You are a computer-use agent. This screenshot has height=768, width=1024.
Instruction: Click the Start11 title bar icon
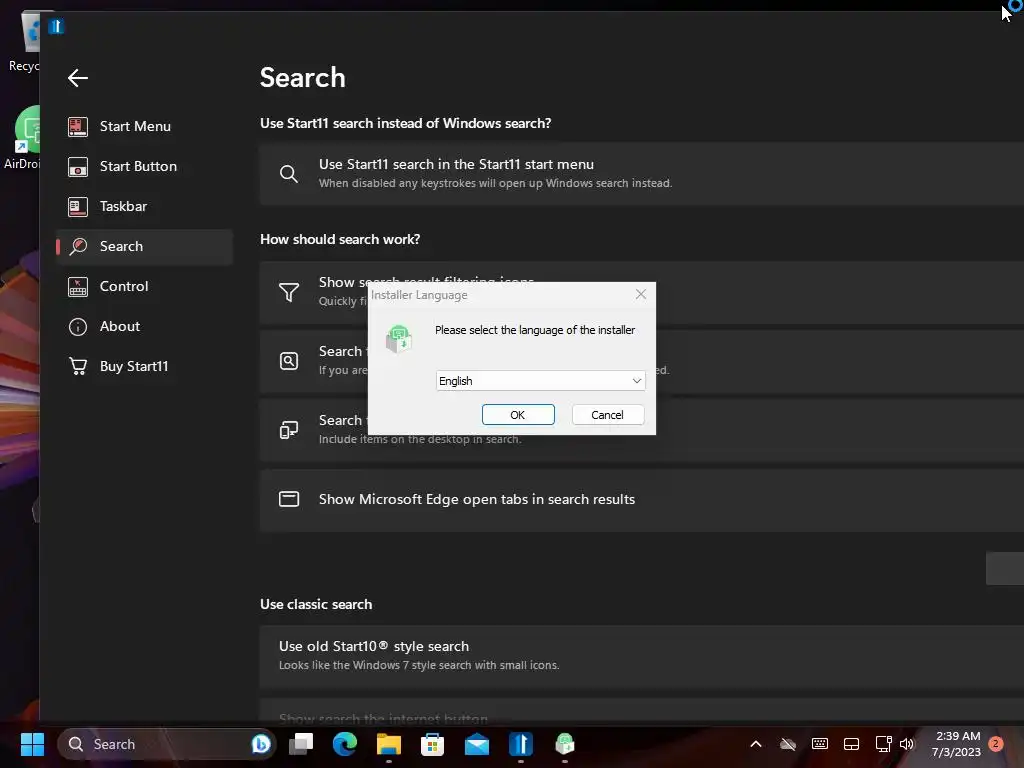coord(56,26)
